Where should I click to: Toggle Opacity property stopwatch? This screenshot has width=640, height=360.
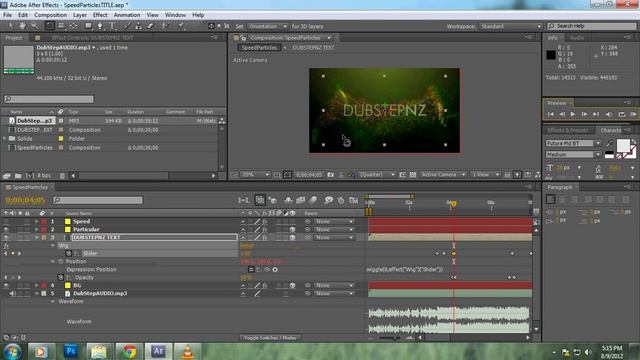60,278
